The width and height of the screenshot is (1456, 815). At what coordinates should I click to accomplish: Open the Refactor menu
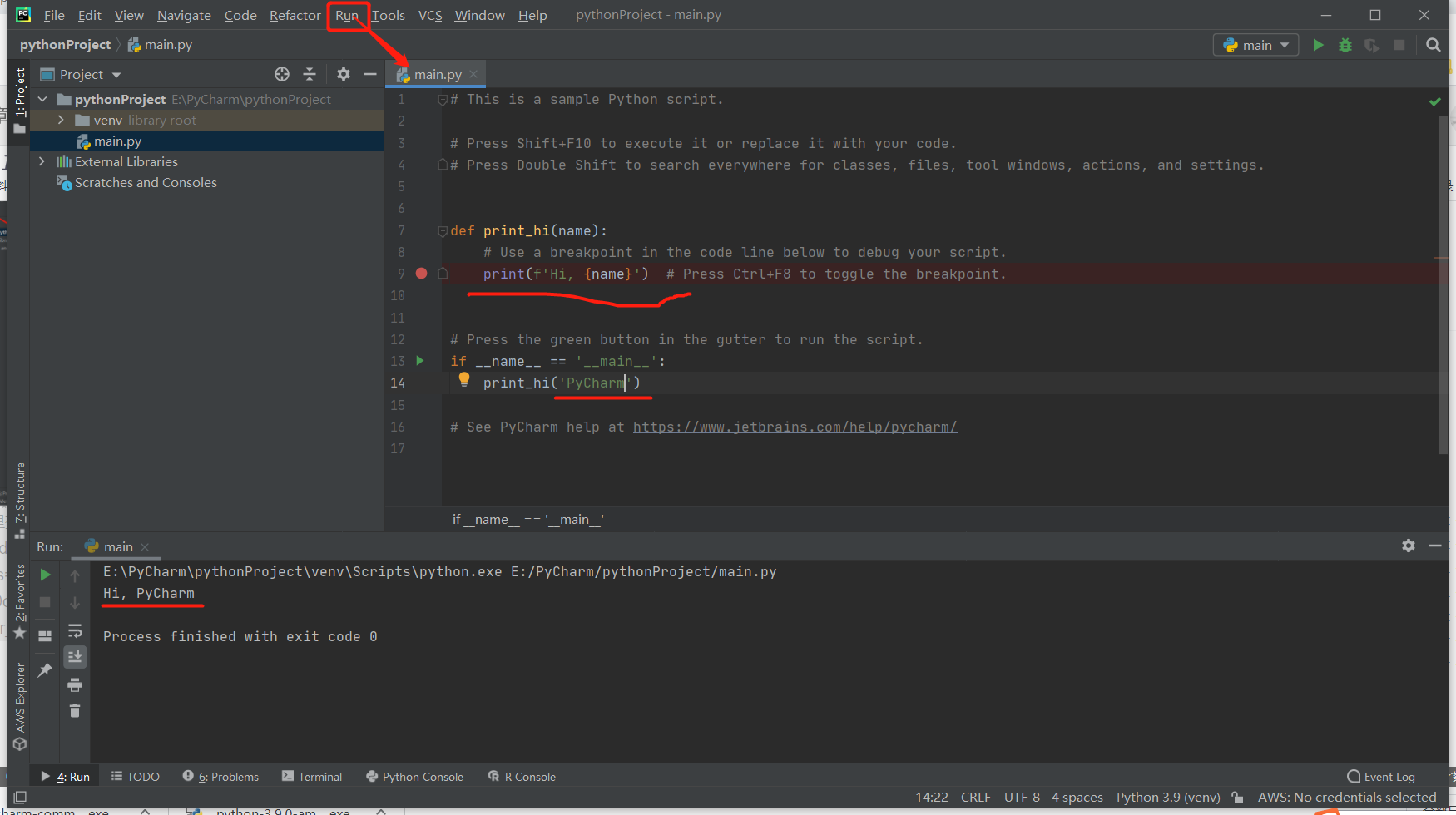tap(295, 15)
